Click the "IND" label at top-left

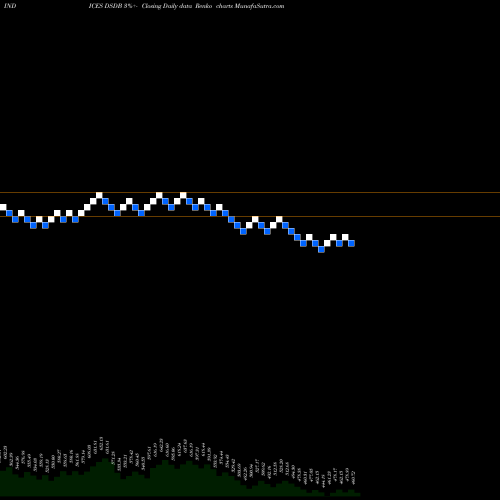coord(10,6)
